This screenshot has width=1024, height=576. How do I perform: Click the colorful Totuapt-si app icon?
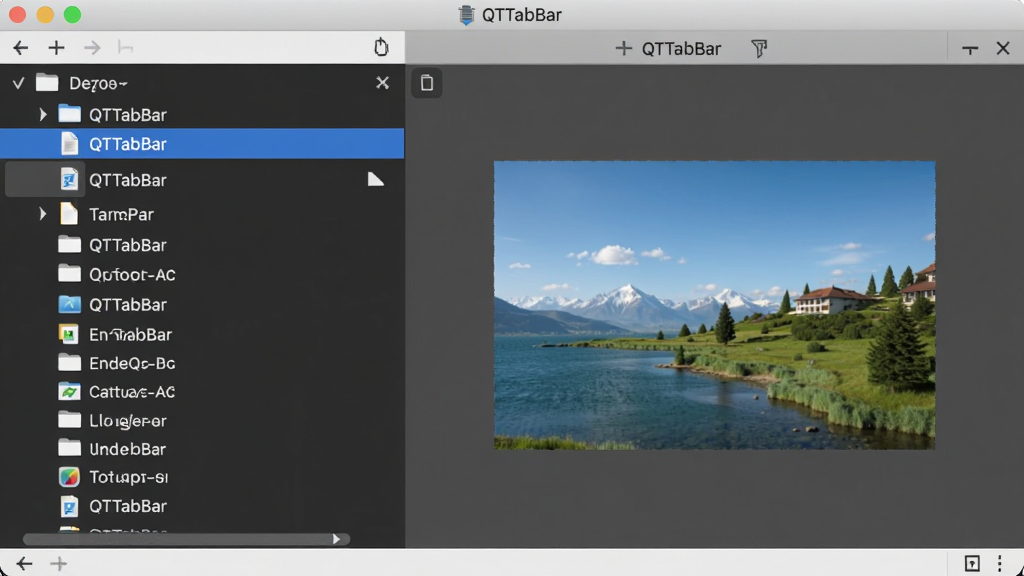[x=69, y=477]
